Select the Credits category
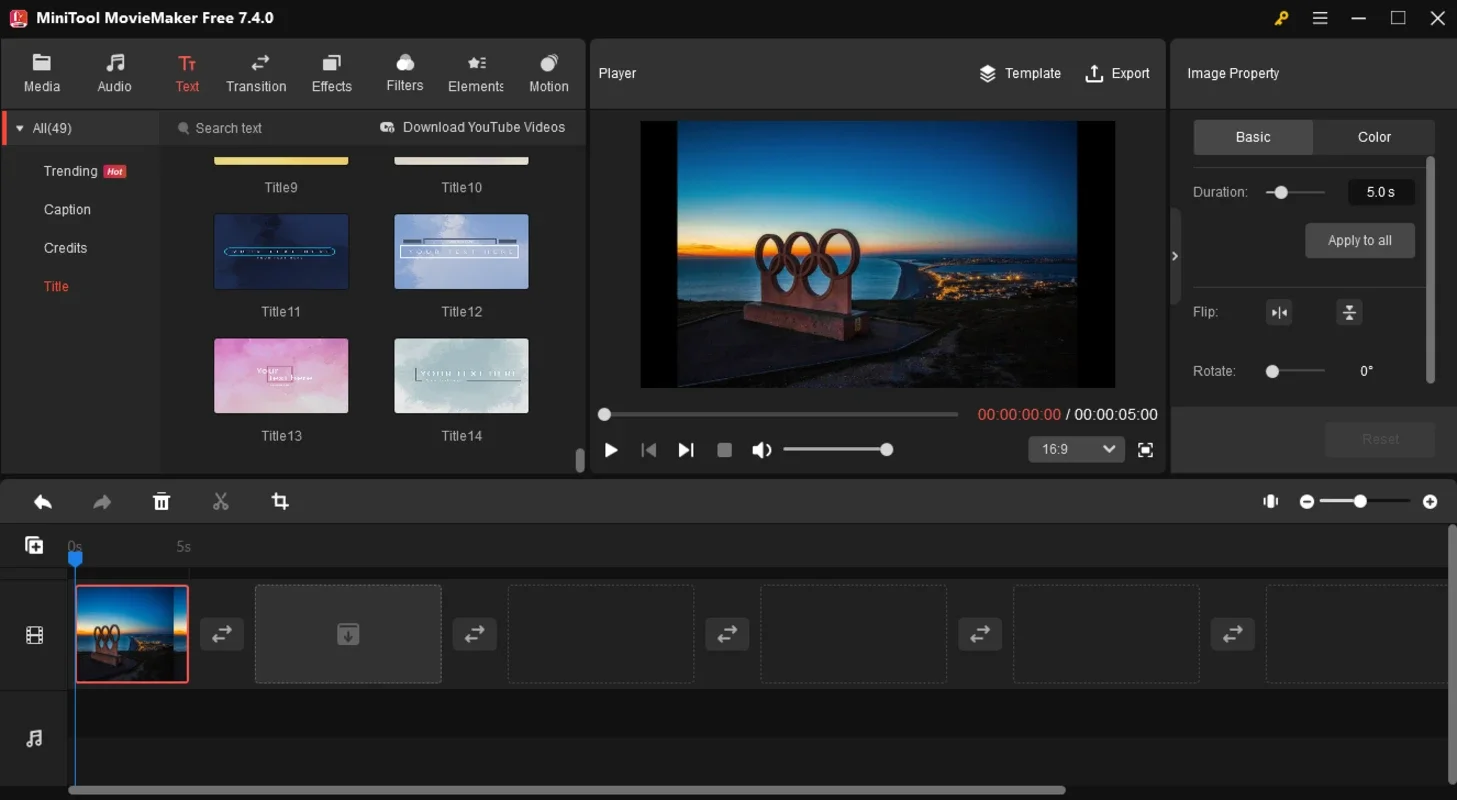This screenshot has width=1457, height=800. click(x=65, y=248)
